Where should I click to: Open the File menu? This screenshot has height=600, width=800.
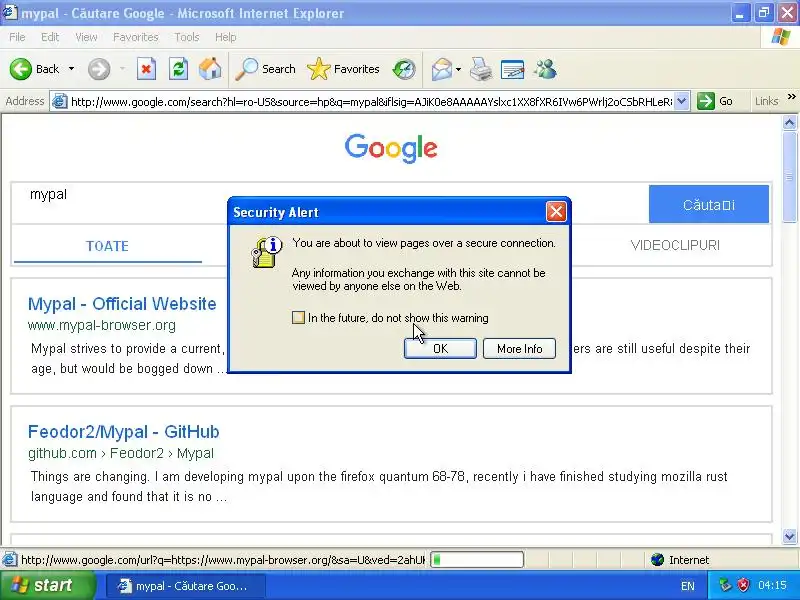click(17, 37)
